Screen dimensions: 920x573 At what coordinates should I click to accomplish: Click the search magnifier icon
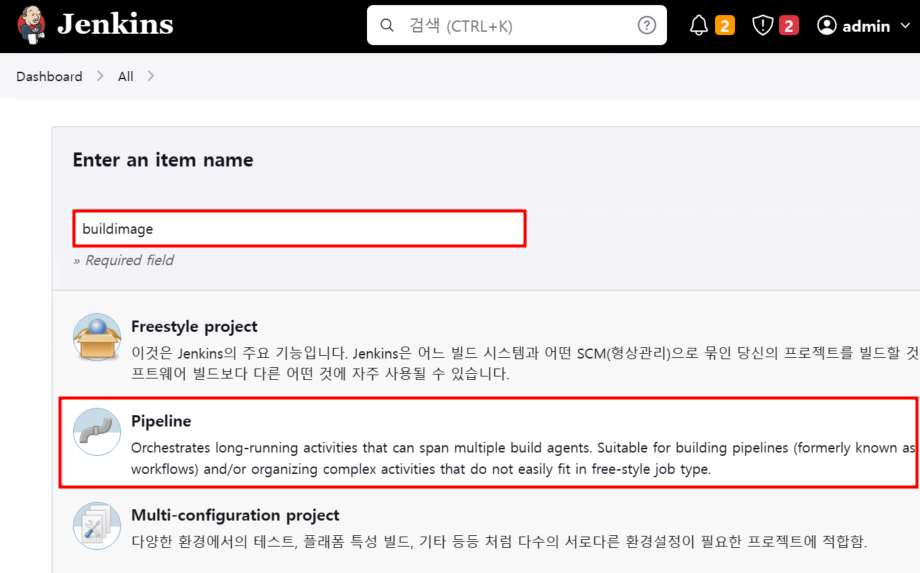click(x=387, y=25)
